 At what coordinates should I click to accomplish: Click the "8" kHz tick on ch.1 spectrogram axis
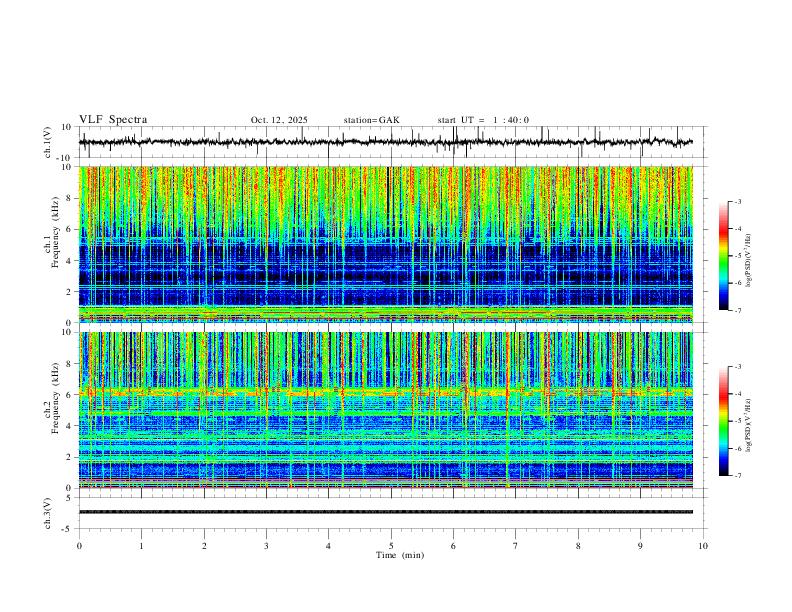[69, 198]
